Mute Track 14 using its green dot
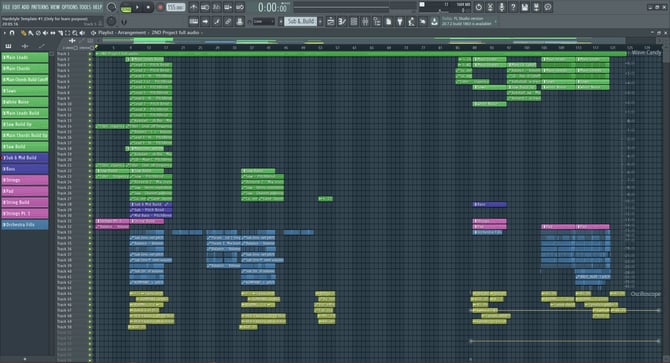The image size is (670, 363). 90,126
